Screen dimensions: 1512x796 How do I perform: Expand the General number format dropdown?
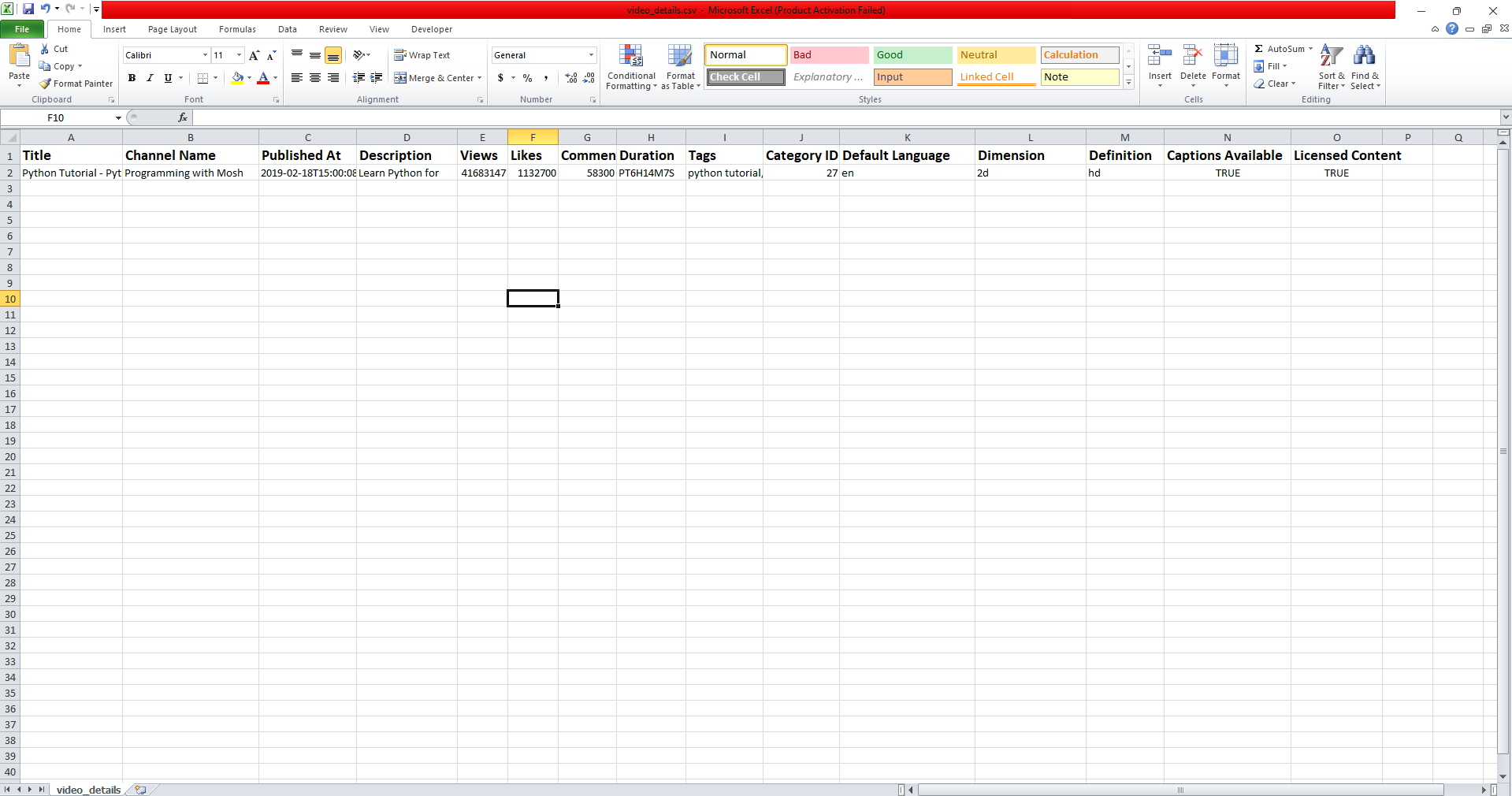(591, 55)
